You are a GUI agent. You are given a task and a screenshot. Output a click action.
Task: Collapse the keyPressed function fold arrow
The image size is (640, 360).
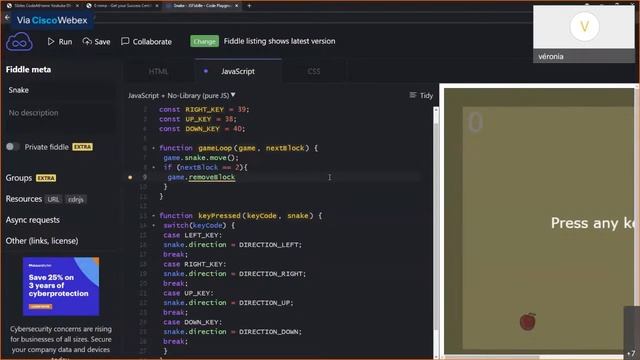pos(153,216)
